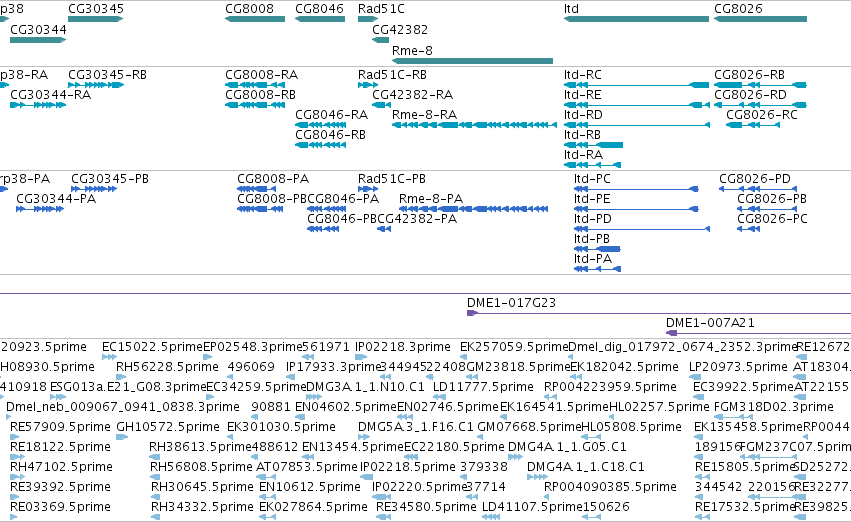
Task: Select transcript CG30345-RB exon model
Action: coord(96,85)
